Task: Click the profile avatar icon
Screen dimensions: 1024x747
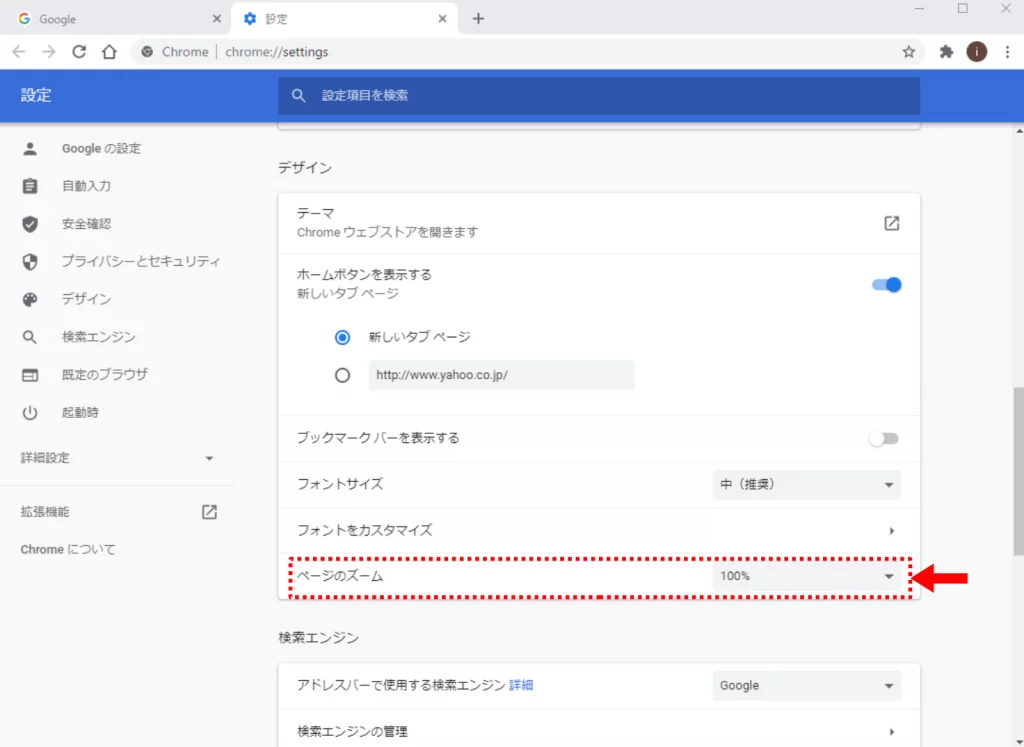Action: tap(976, 52)
